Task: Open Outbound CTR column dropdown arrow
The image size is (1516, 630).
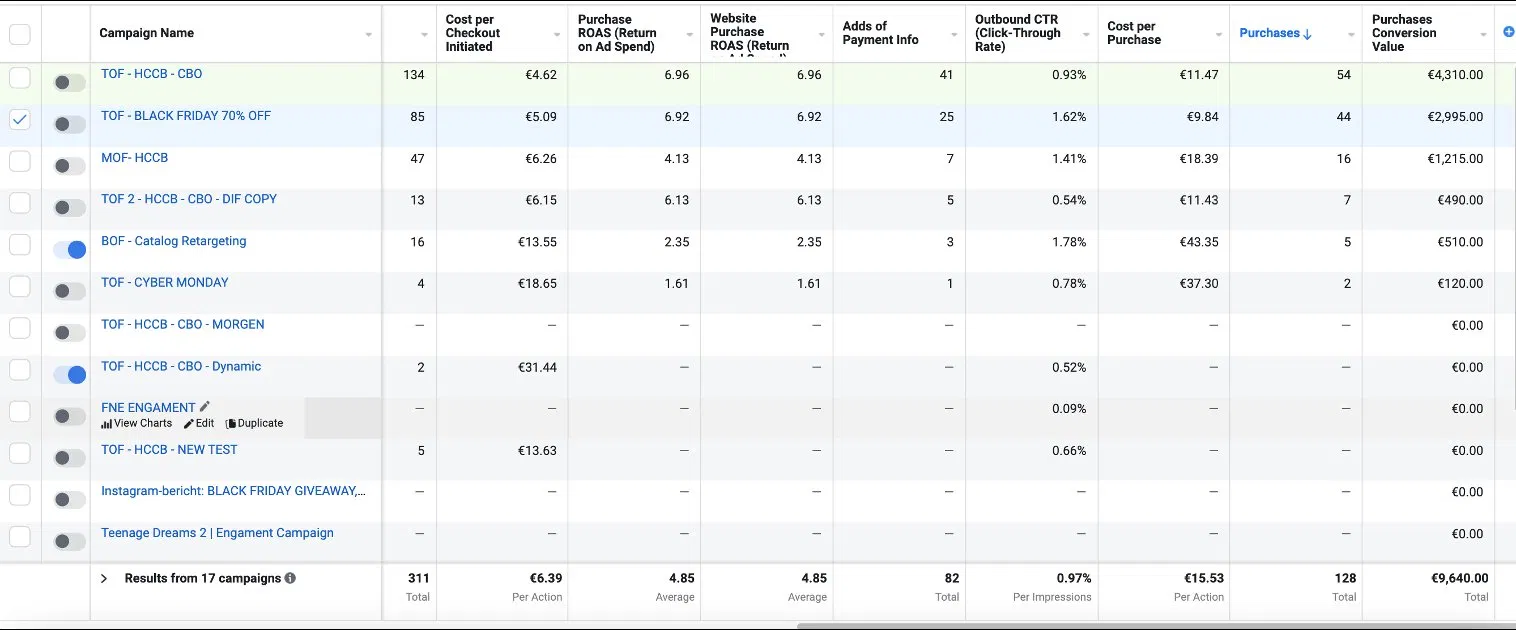Action: tap(1086, 35)
